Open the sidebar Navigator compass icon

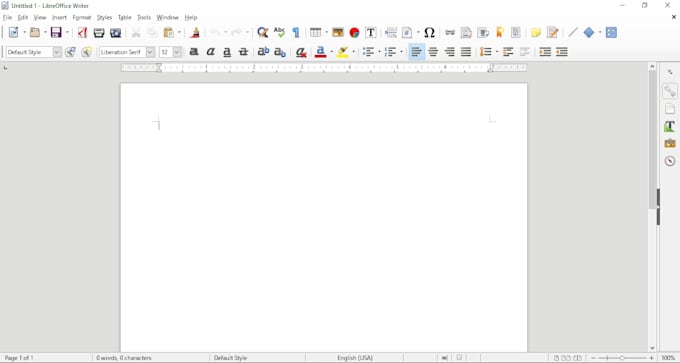click(670, 161)
